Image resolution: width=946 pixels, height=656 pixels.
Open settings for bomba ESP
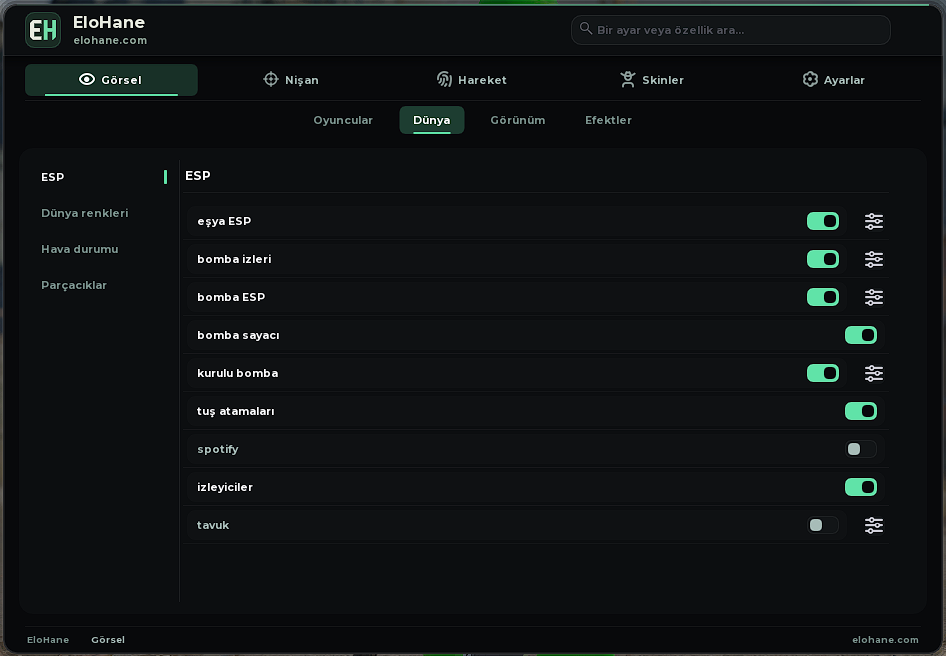point(874,298)
